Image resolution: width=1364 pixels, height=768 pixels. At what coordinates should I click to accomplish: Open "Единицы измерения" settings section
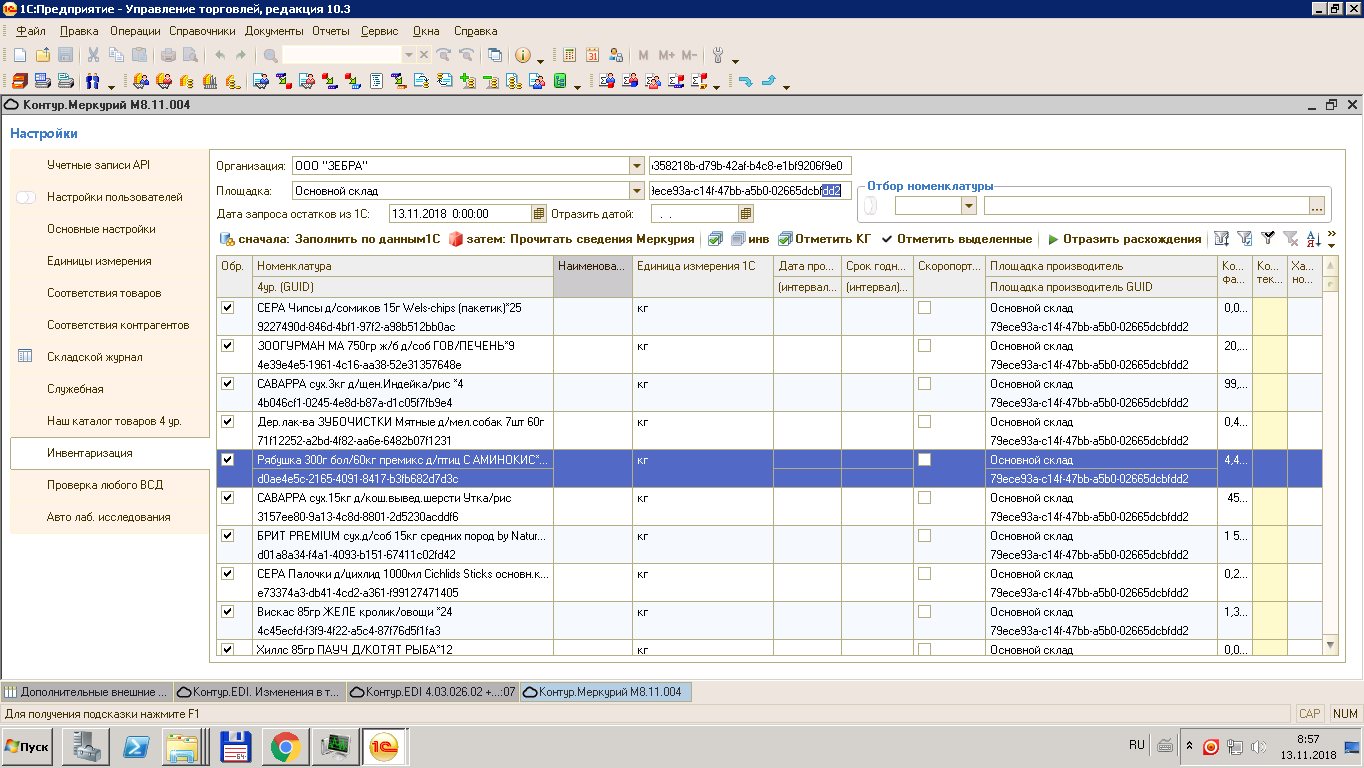click(99, 261)
